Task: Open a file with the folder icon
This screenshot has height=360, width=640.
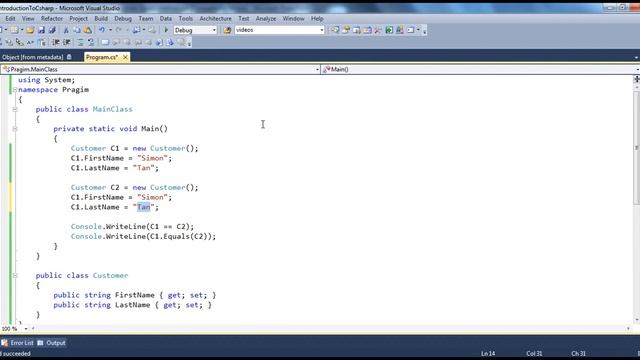Action: [30, 30]
